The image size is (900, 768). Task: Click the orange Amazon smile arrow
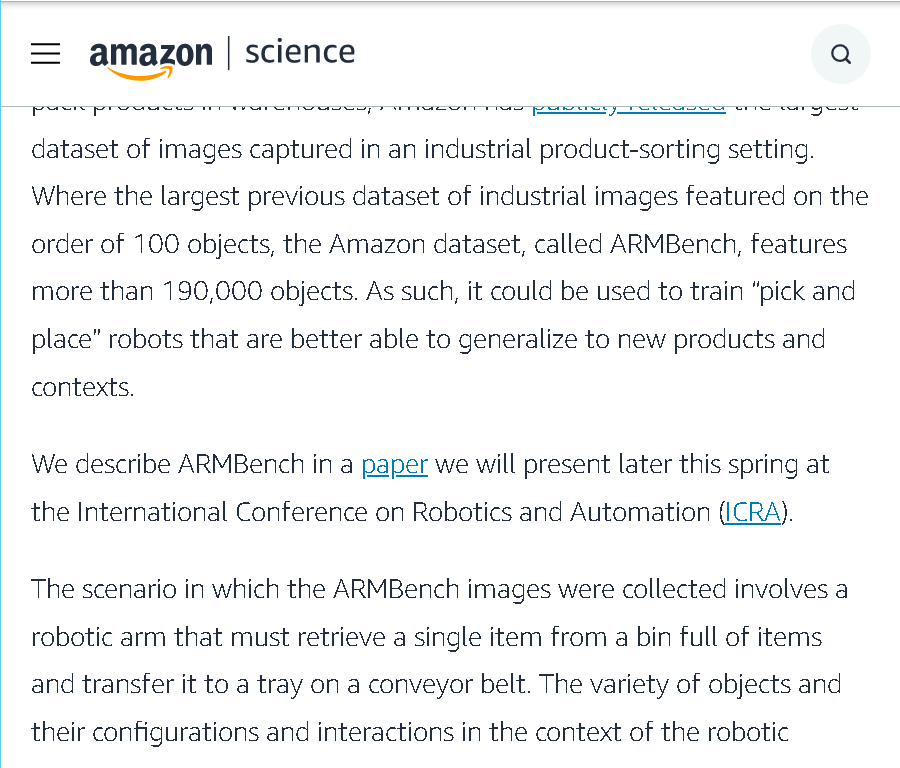click(139, 73)
